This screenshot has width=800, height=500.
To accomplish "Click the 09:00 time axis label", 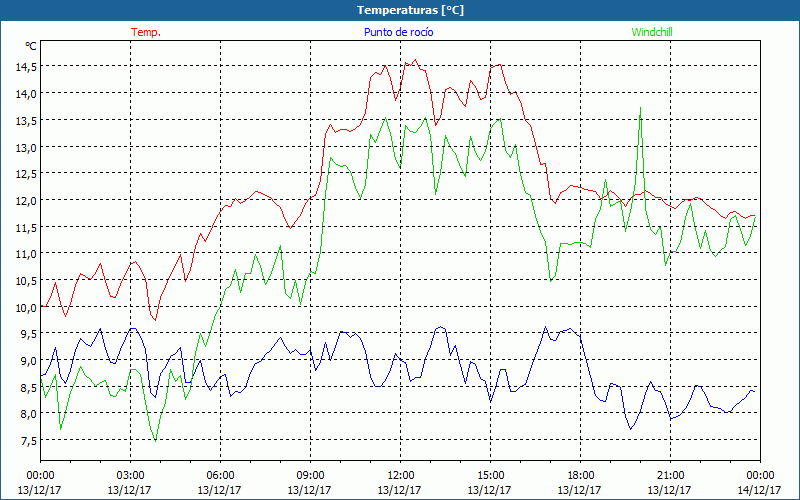I will 310,475.
